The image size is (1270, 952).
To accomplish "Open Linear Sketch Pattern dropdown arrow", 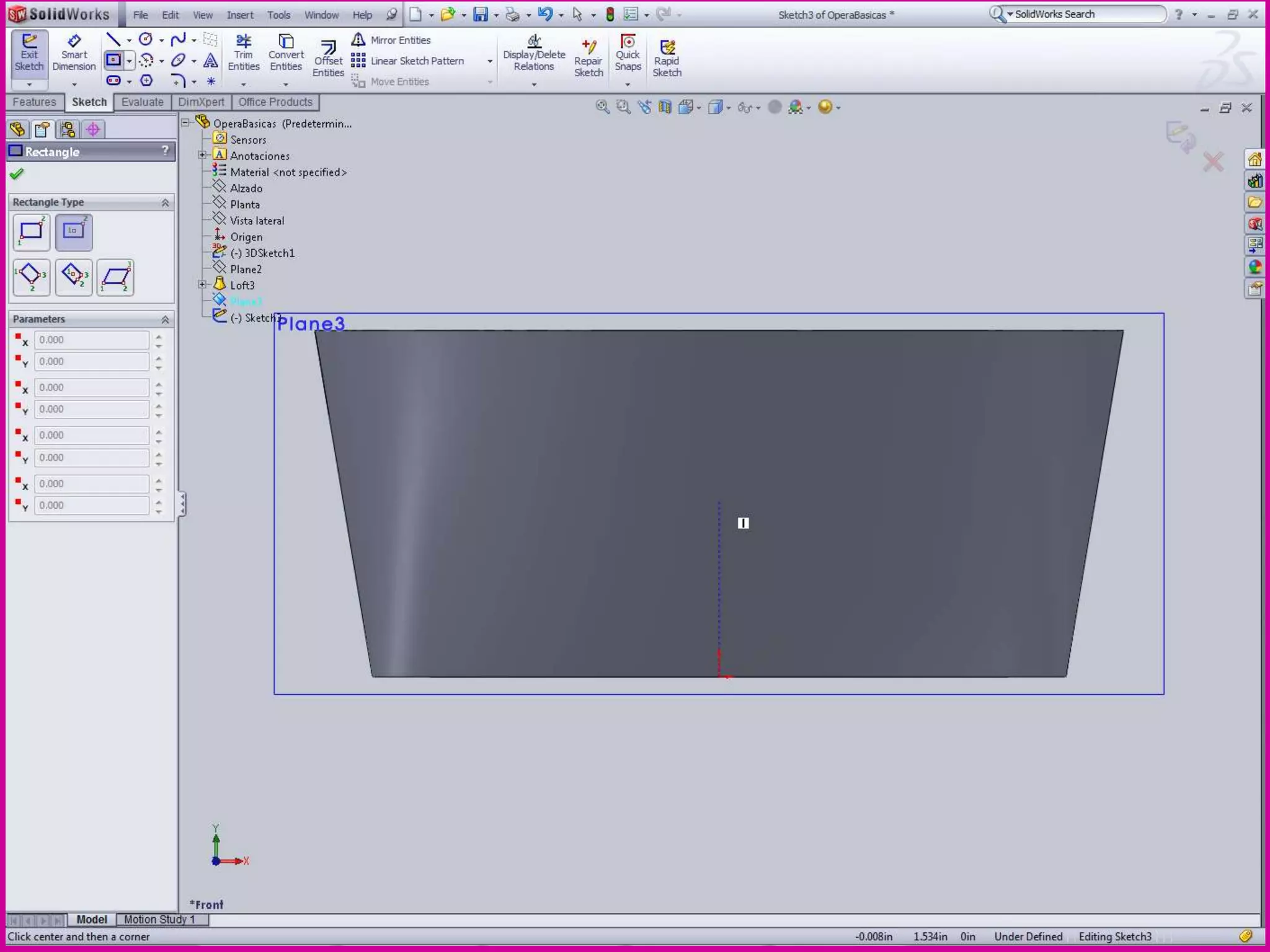I will point(490,61).
